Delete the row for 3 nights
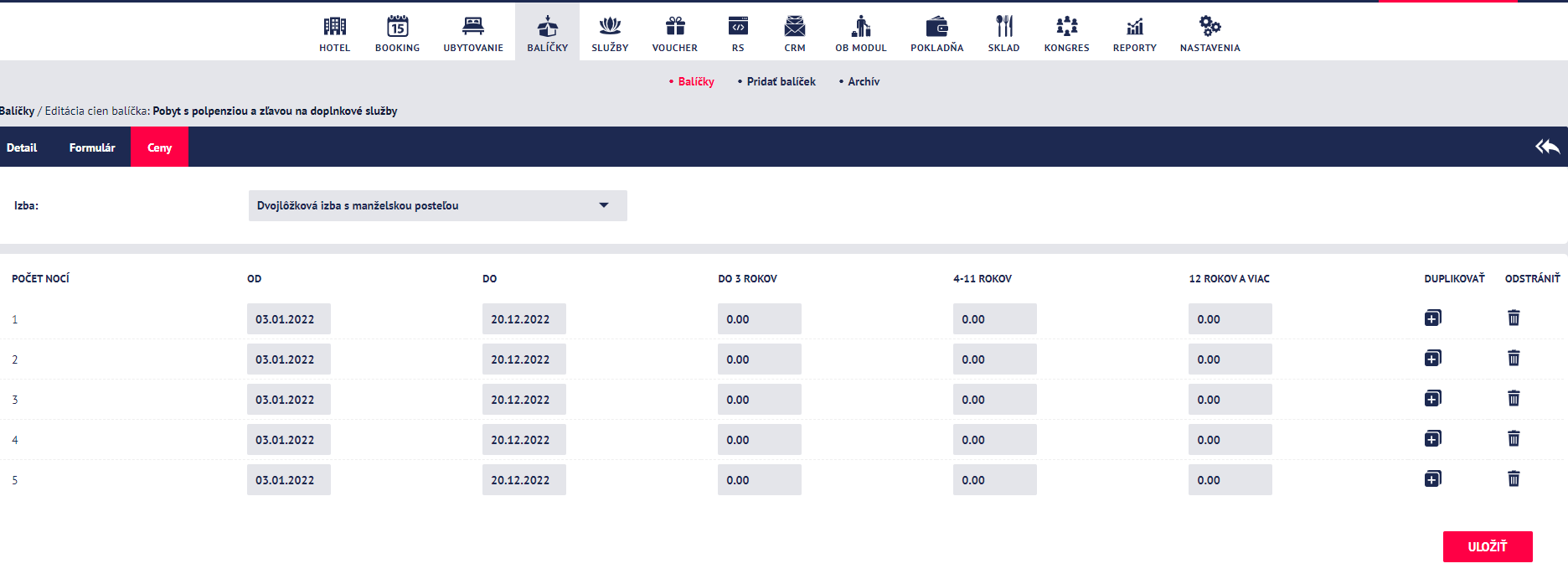The width and height of the screenshot is (1568, 579). [1514, 399]
